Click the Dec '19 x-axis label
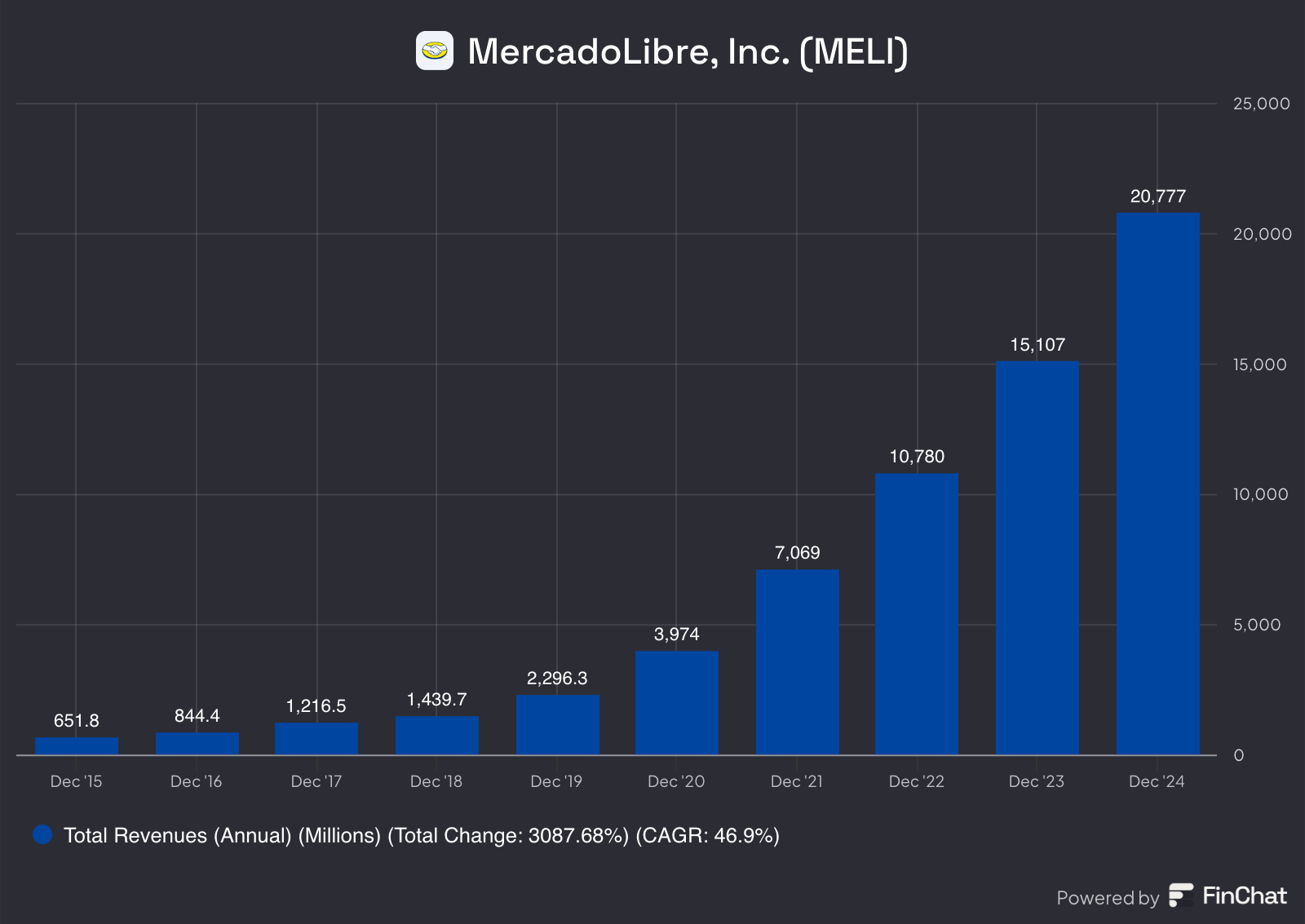The height and width of the screenshot is (924, 1305). [557, 781]
